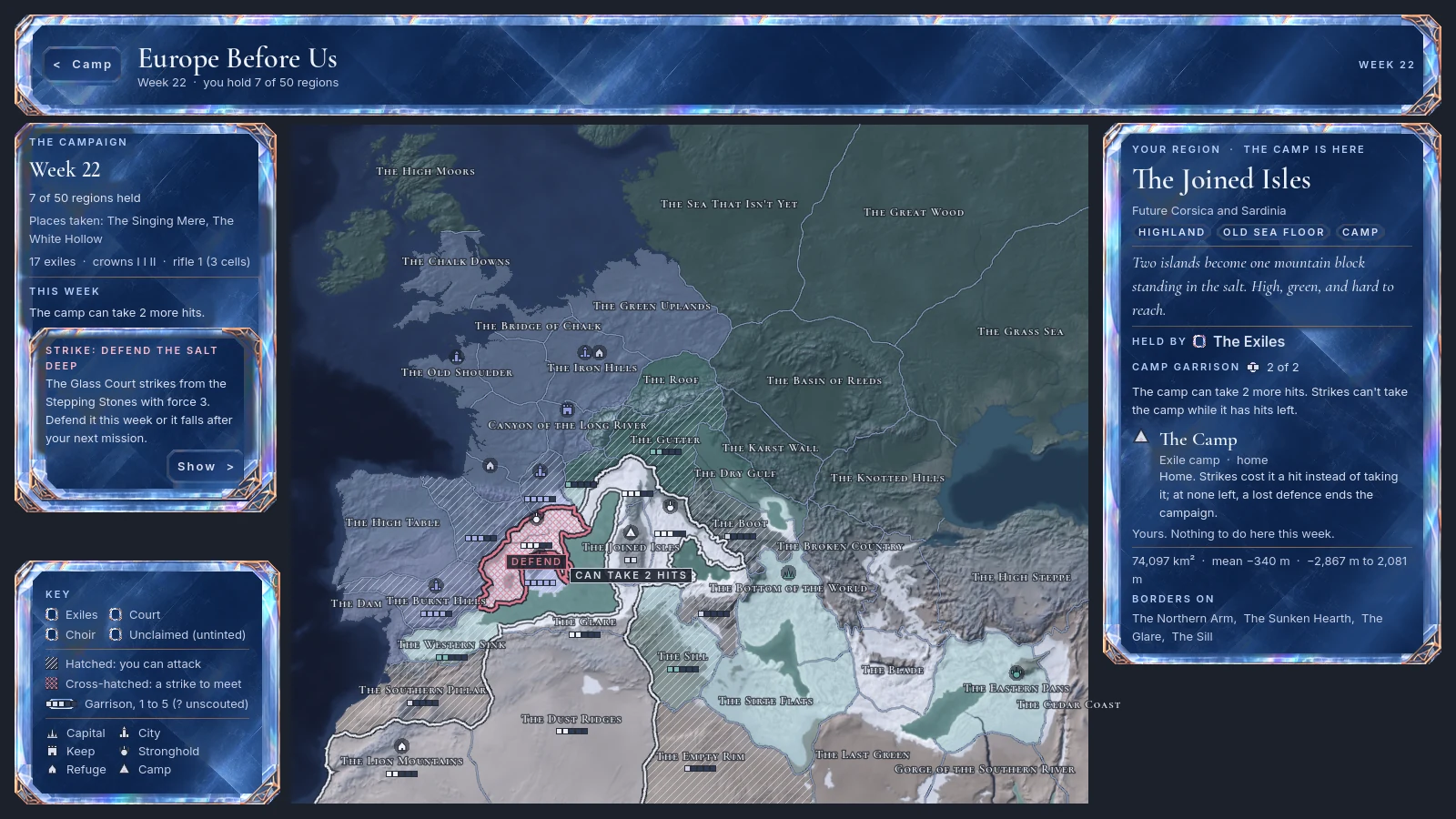Screen dimensions: 1456x819
Task: Click garrison bar under The Empty Rim
Action: coord(700,768)
